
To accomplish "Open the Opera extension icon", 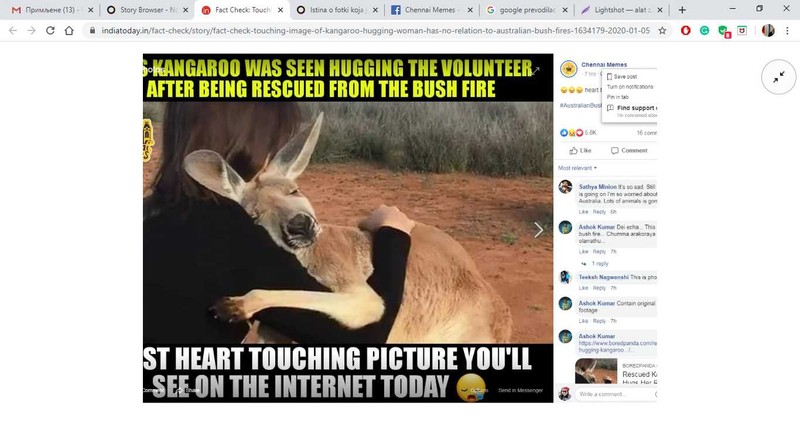I will tap(686, 31).
